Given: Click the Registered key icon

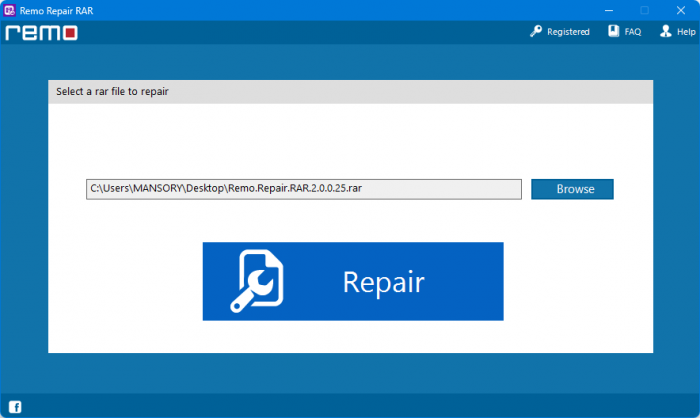Looking at the screenshot, I should pos(536,31).
